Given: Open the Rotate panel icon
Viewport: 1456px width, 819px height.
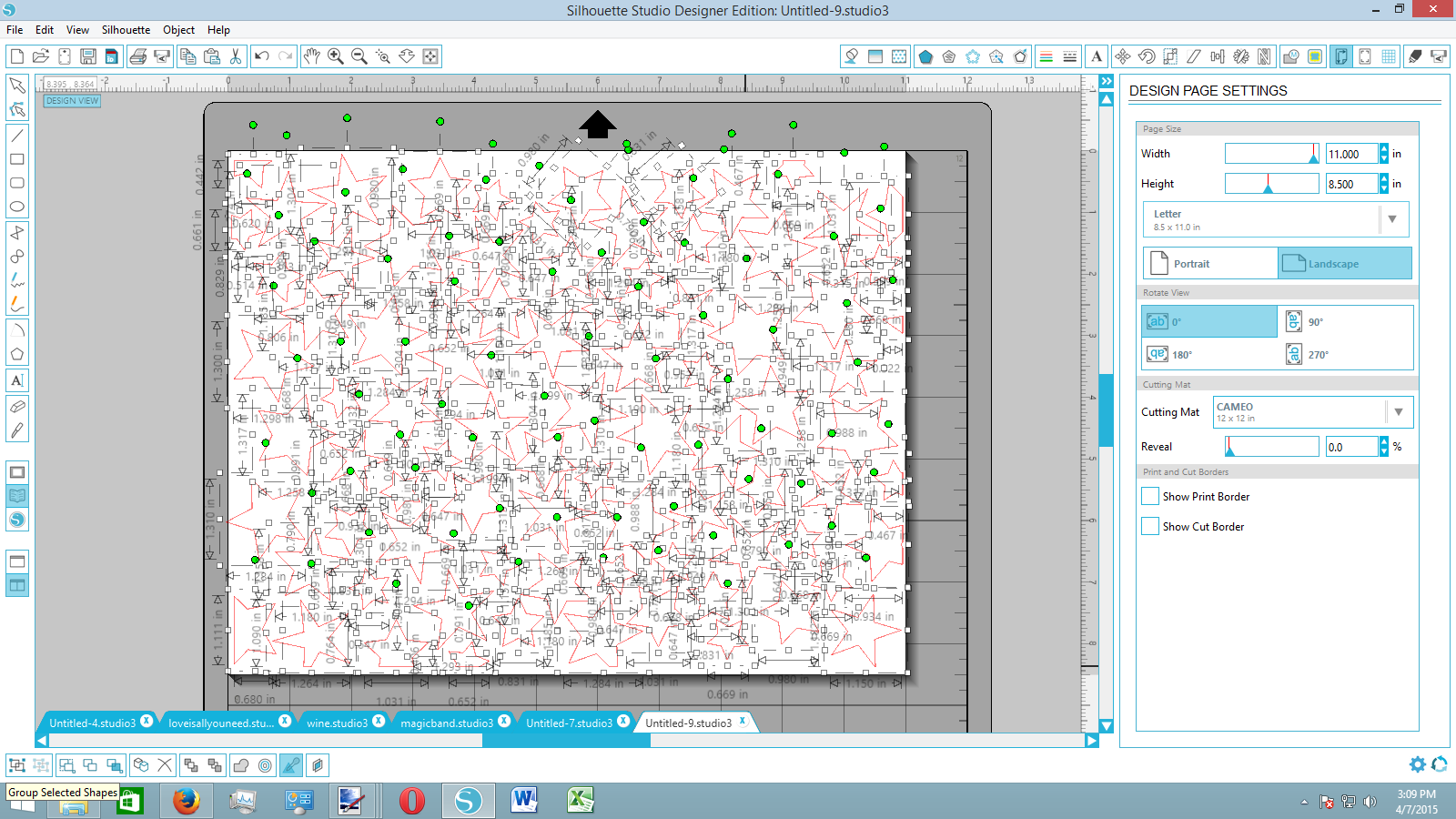Looking at the screenshot, I should coord(1147,56).
